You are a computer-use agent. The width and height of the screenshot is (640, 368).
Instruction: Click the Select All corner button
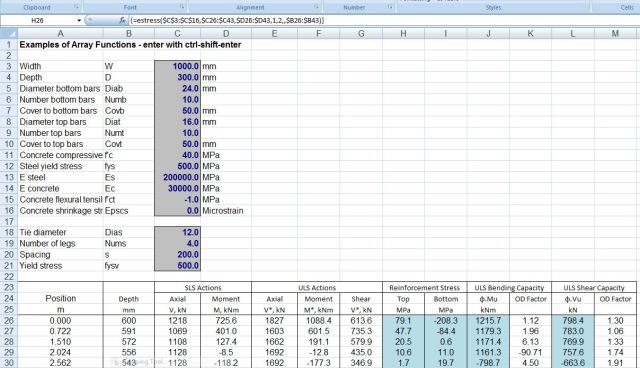[9, 33]
